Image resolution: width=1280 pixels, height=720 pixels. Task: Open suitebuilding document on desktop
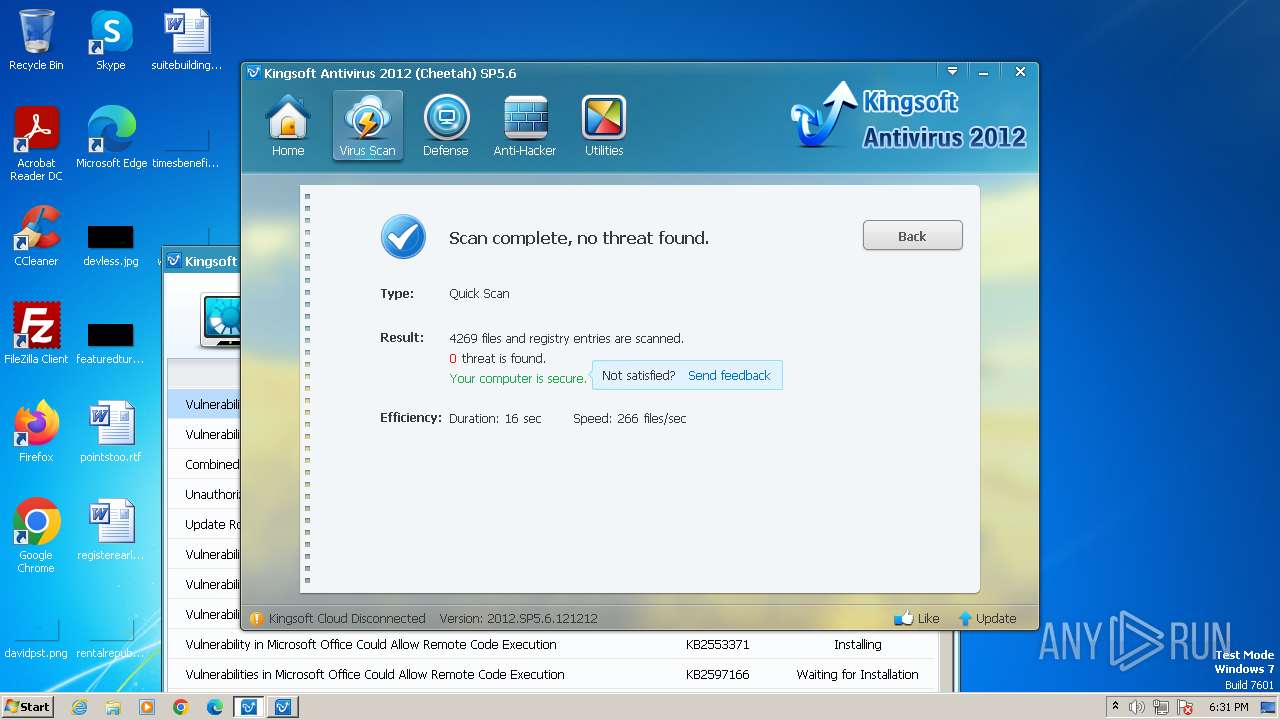coord(187,40)
